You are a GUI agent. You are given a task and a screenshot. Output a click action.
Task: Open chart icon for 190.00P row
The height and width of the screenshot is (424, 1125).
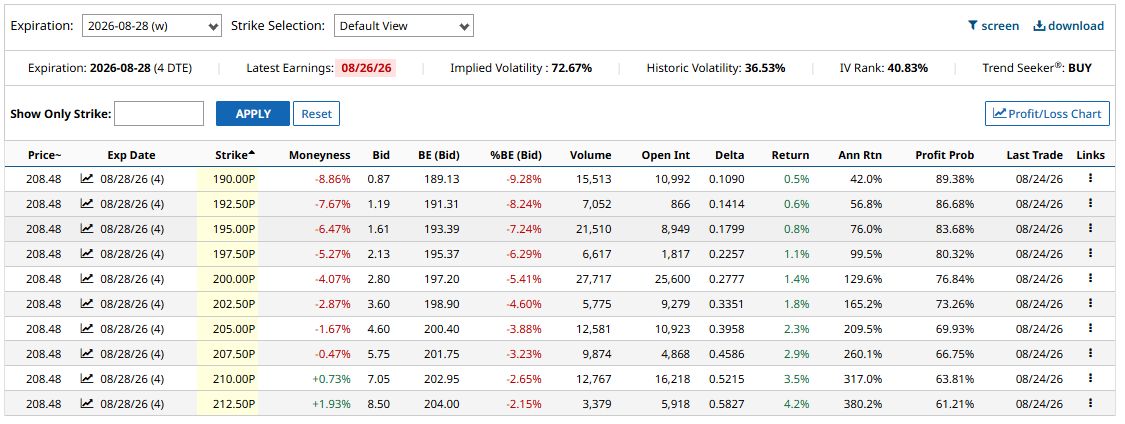point(87,179)
